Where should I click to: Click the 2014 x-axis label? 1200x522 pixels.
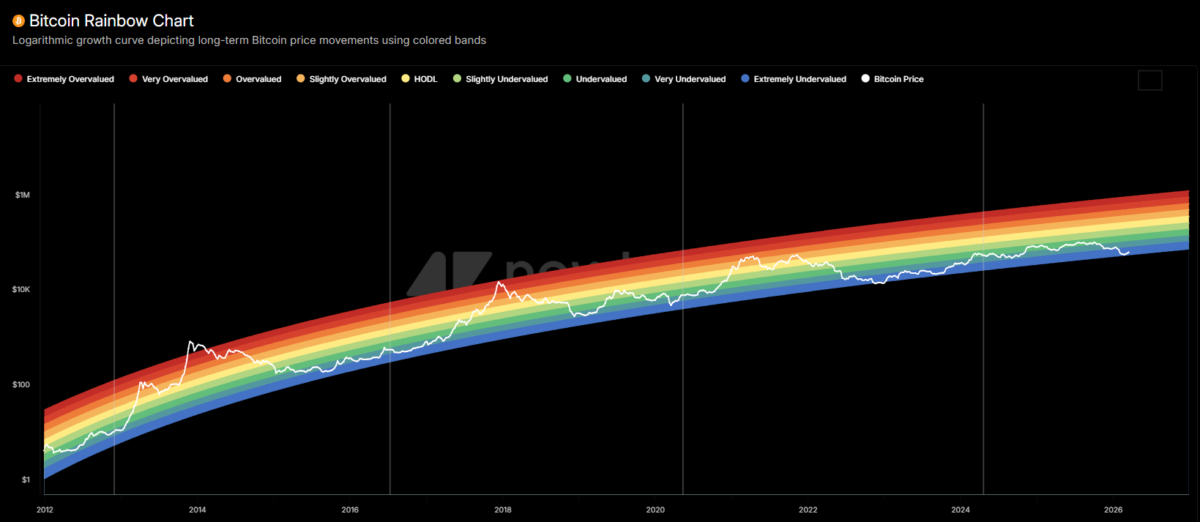pos(197,509)
